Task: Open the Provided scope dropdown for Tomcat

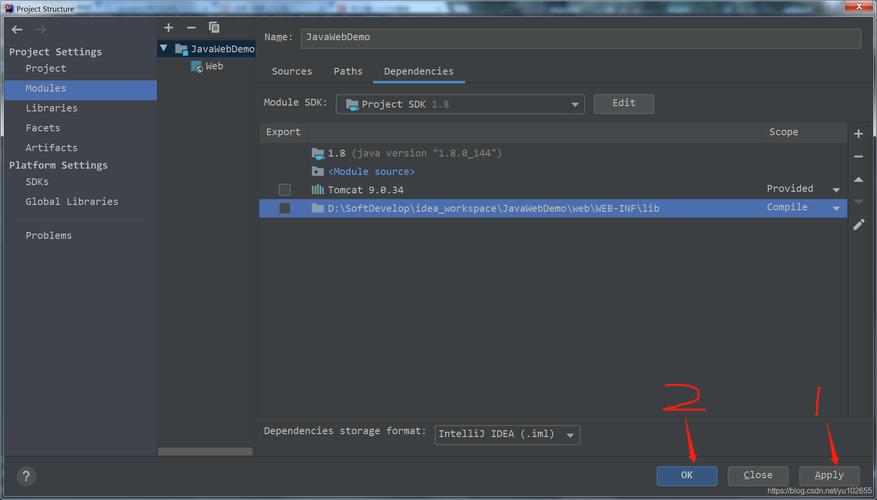Action: [836, 190]
